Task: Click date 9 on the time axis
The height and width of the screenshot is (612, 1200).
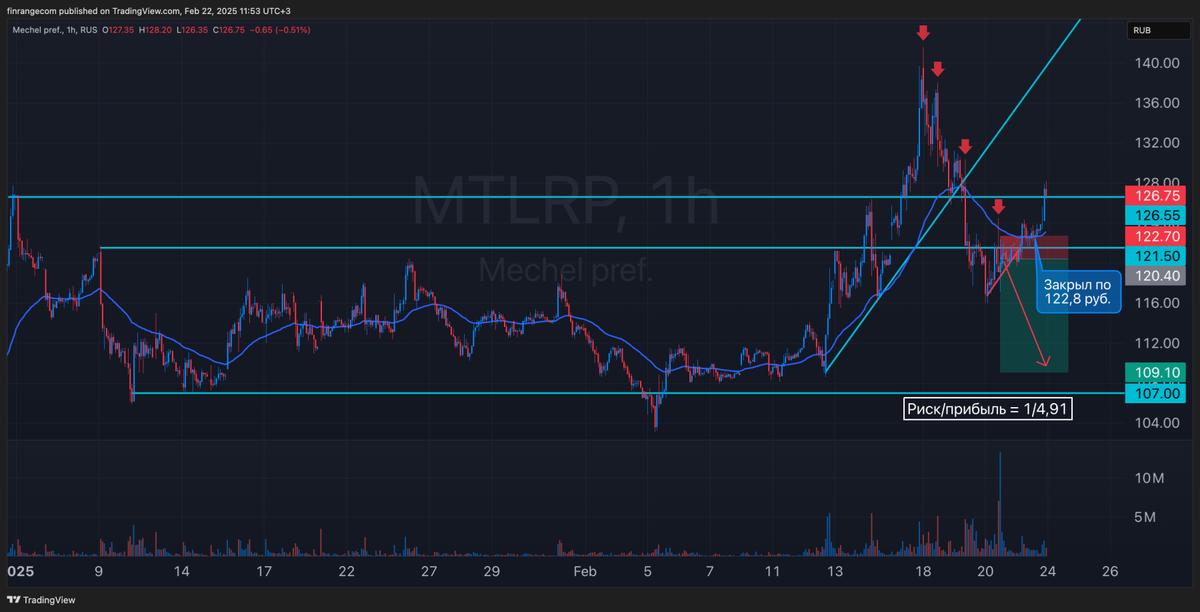Action: (x=99, y=572)
